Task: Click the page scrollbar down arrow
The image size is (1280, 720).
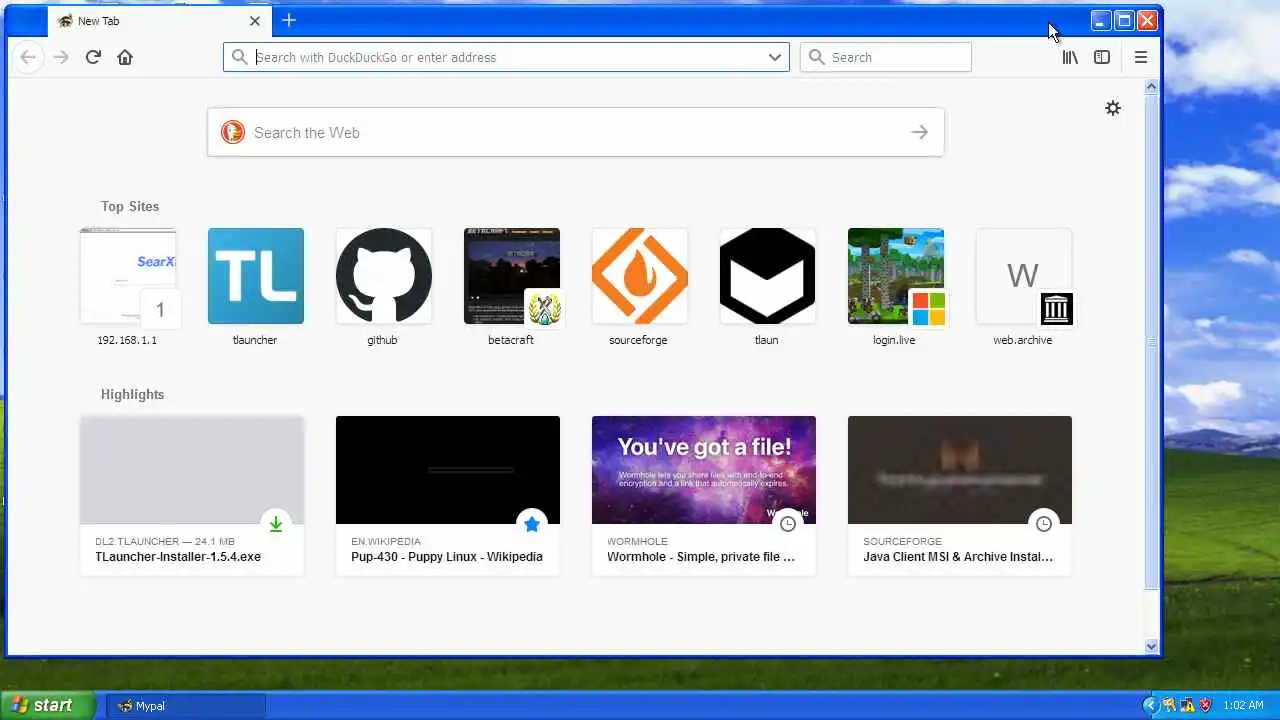Action: click(1151, 647)
